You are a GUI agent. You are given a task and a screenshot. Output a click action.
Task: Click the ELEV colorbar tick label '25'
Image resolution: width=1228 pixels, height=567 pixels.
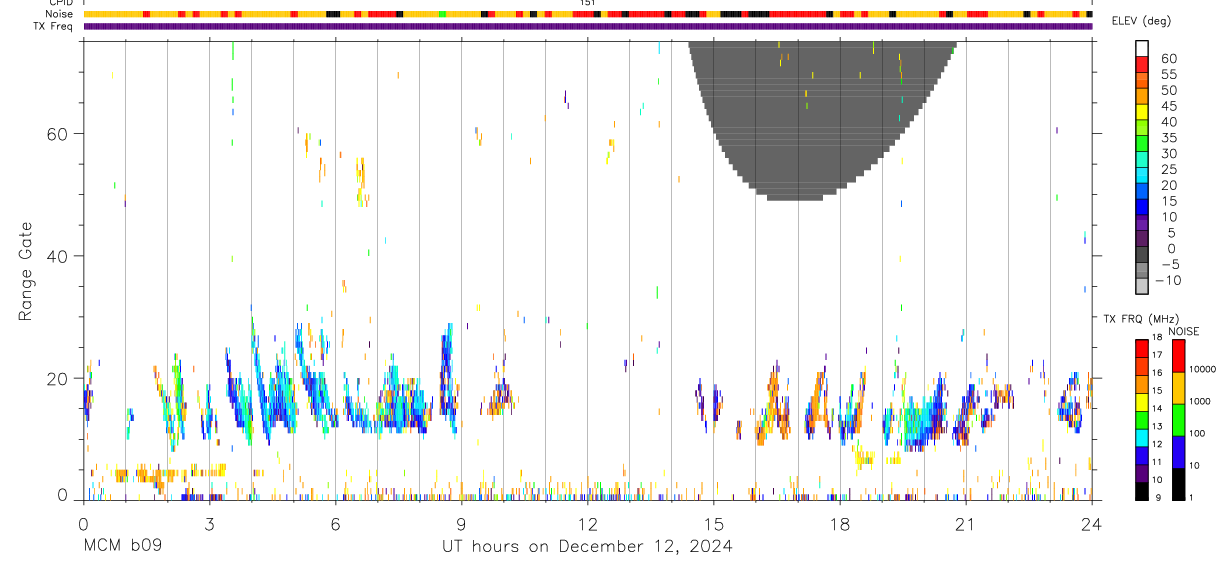point(1168,170)
